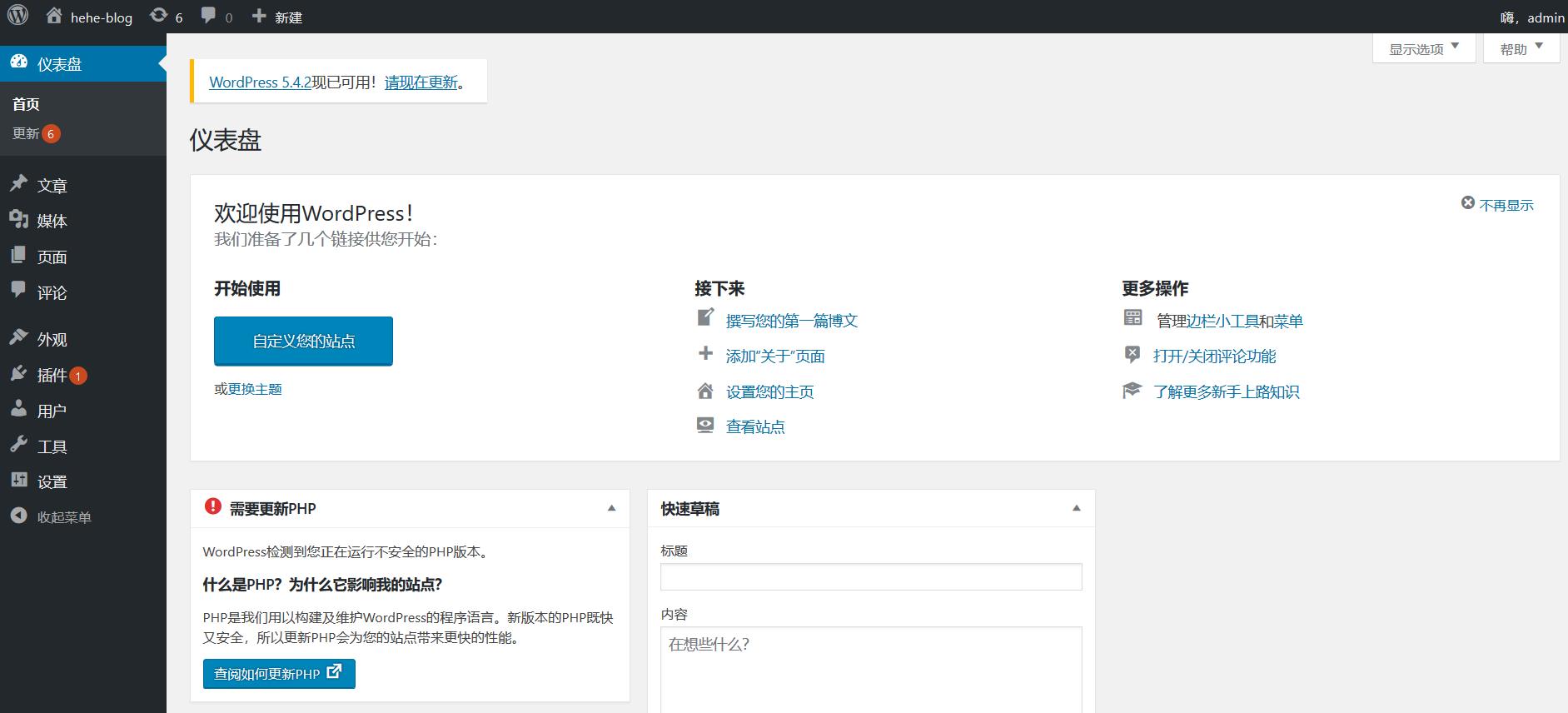
Task: Click the 自定义您的站点 button
Action: 303,341
